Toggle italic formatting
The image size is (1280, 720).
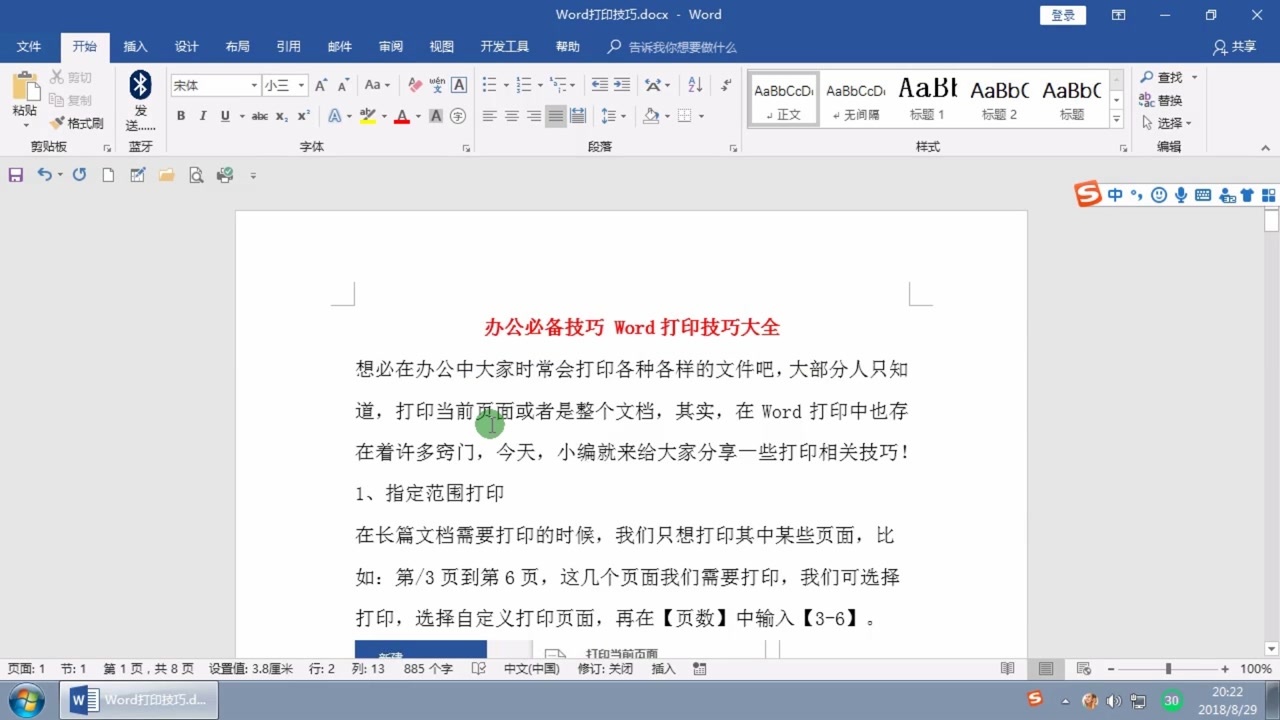202,116
